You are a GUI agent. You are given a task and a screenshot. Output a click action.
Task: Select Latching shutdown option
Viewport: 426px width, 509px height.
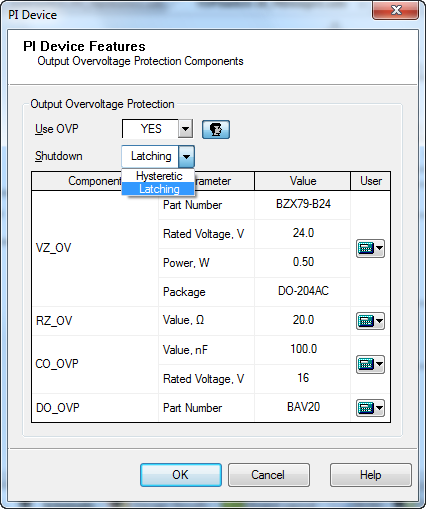click(158, 189)
